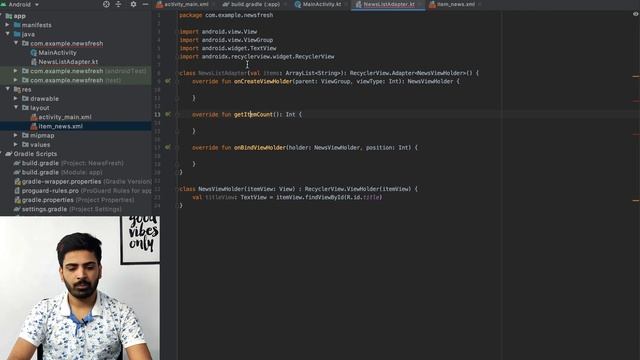Switch to build.gradle (:app) tab
Image resolution: width=640 pixels, height=360 pixels.
point(256,4)
